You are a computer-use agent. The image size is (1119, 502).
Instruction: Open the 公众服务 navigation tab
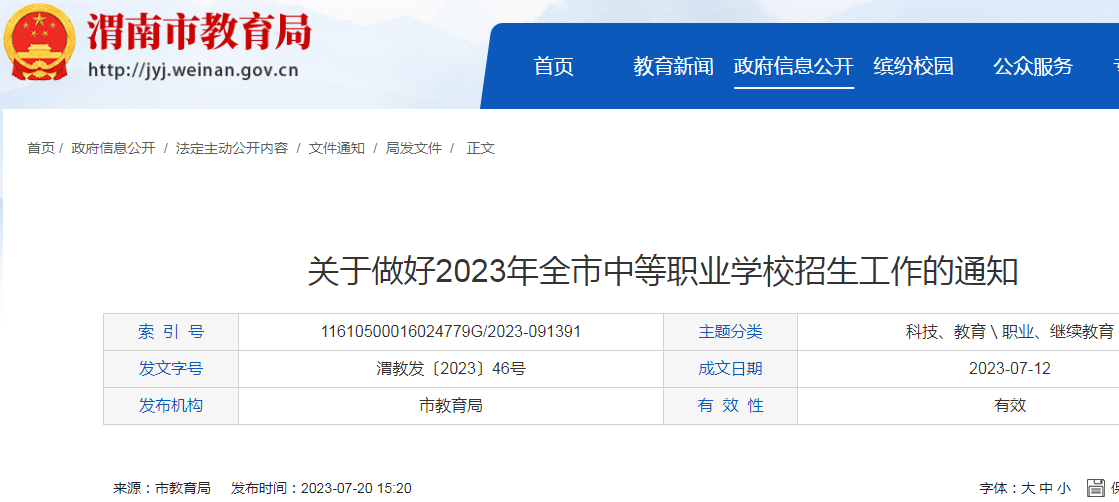click(1033, 66)
